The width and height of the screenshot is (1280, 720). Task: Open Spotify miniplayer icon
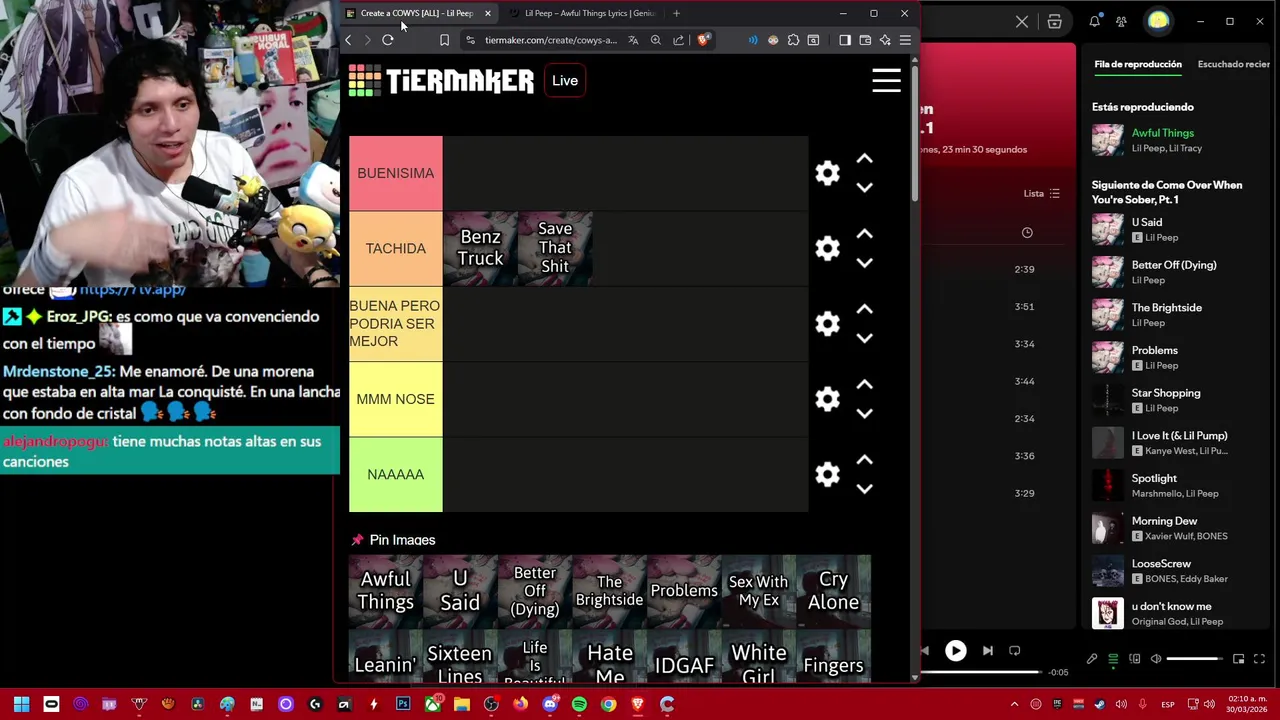click(1238, 659)
